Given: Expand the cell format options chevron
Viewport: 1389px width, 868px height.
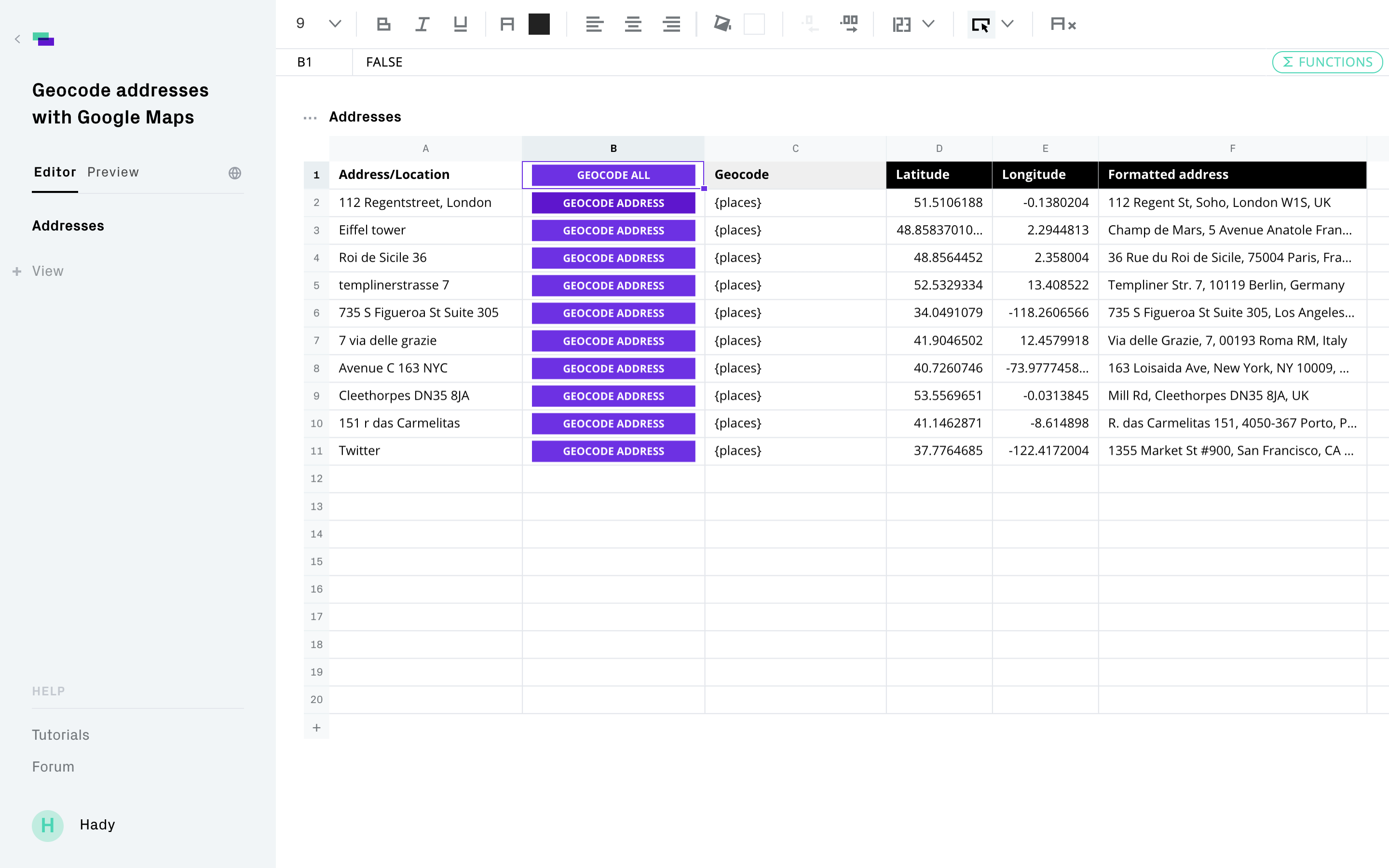Looking at the screenshot, I should 928,24.
